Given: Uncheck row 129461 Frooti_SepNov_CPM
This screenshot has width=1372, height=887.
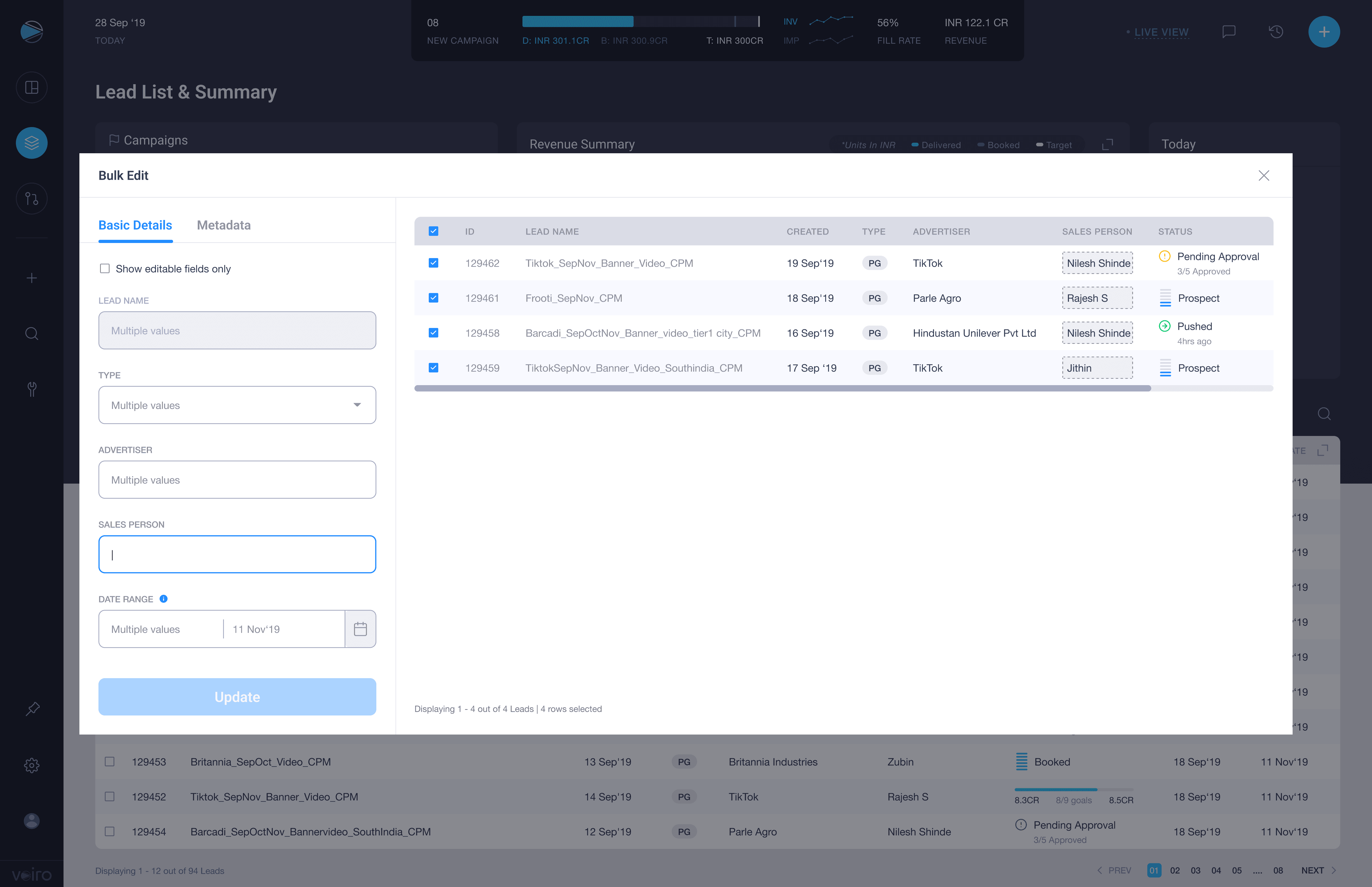Looking at the screenshot, I should click(434, 298).
